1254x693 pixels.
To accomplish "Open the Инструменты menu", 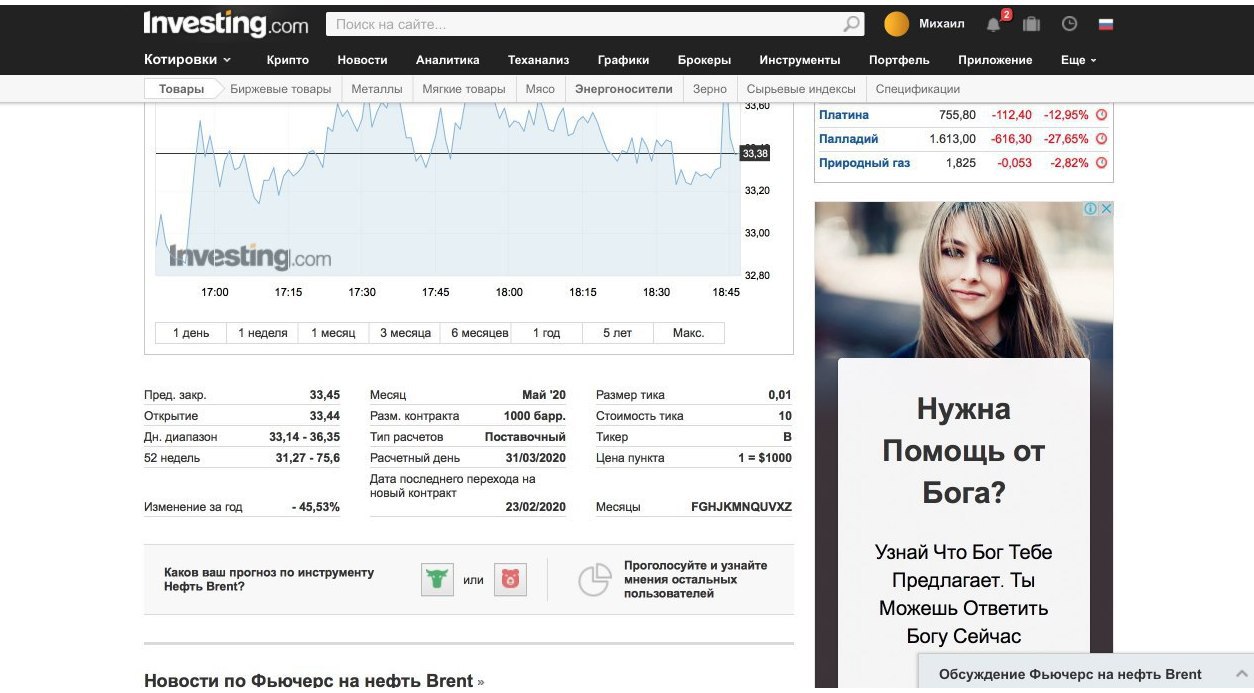I will (800, 60).
